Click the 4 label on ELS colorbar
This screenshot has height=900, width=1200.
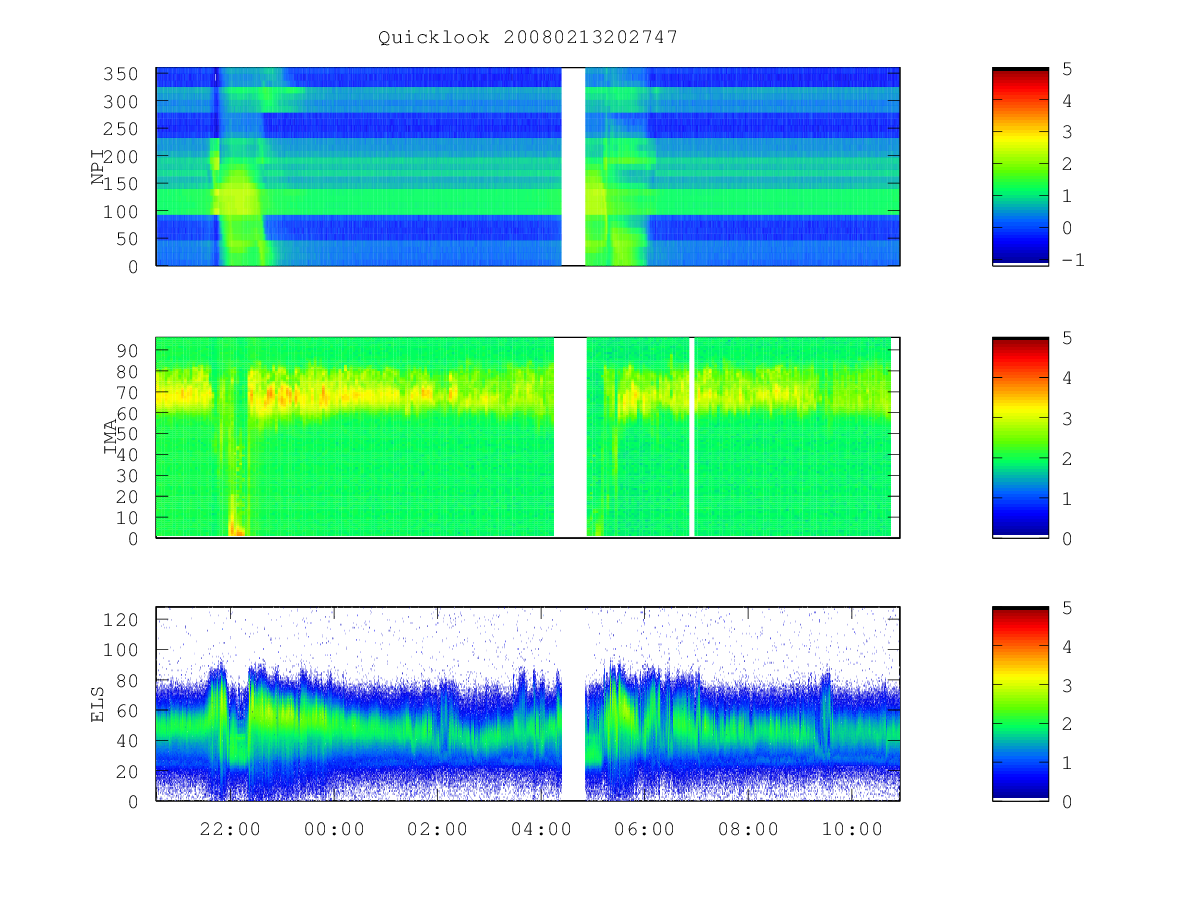(1067, 647)
